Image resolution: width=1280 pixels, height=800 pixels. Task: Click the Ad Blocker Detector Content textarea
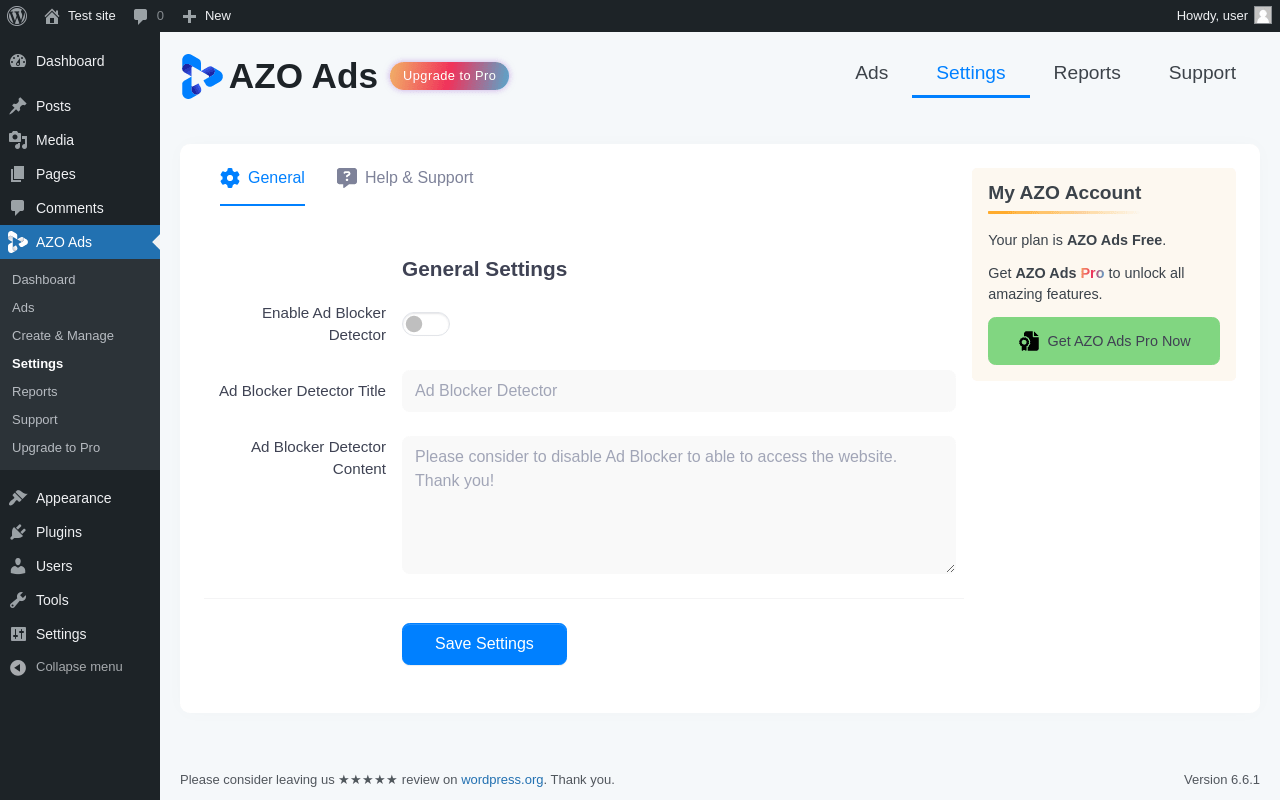coord(679,505)
